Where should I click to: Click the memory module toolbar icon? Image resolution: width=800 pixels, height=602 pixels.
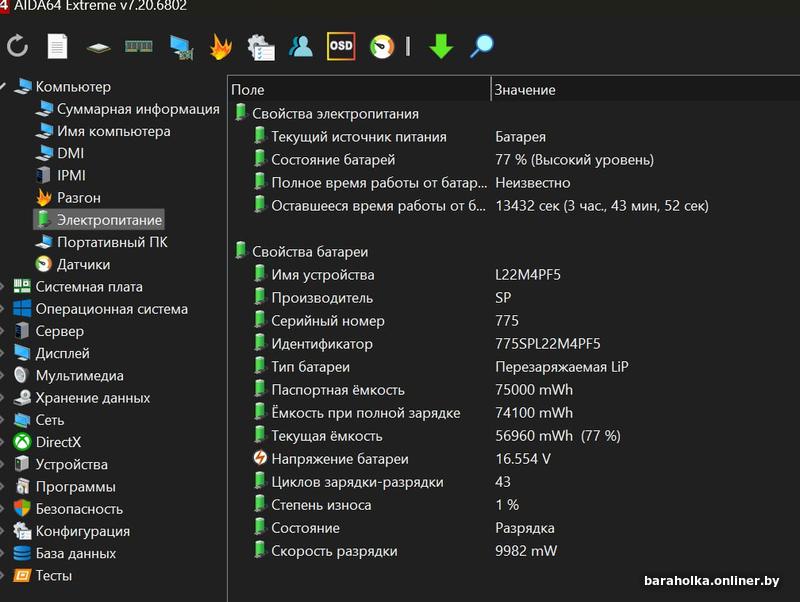click(139, 47)
